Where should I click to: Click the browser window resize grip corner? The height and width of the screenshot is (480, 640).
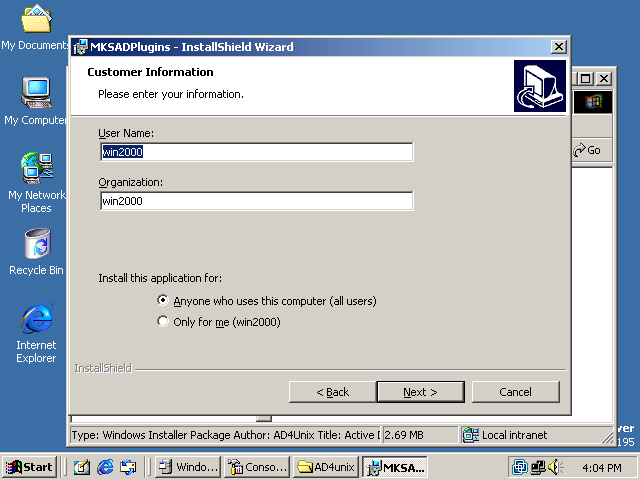coord(608,438)
